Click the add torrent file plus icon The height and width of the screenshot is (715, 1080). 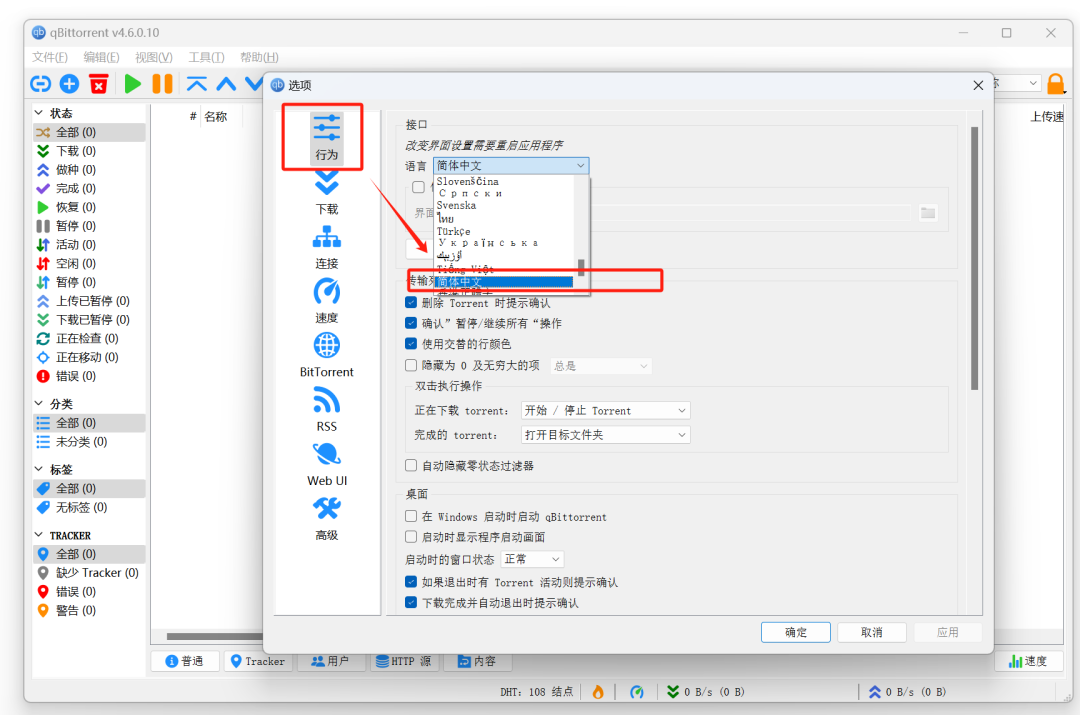(70, 84)
